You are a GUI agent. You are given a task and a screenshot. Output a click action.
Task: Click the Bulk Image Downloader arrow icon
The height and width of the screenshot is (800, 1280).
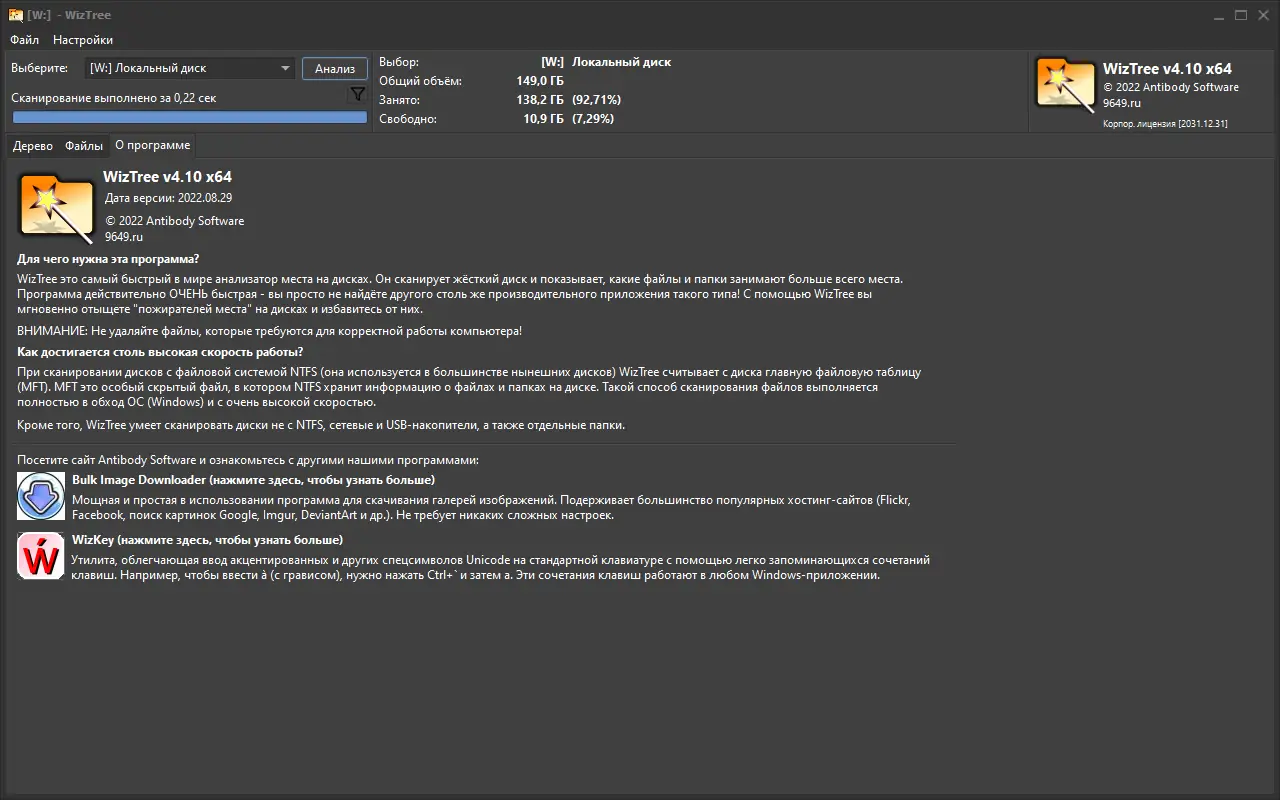40,497
